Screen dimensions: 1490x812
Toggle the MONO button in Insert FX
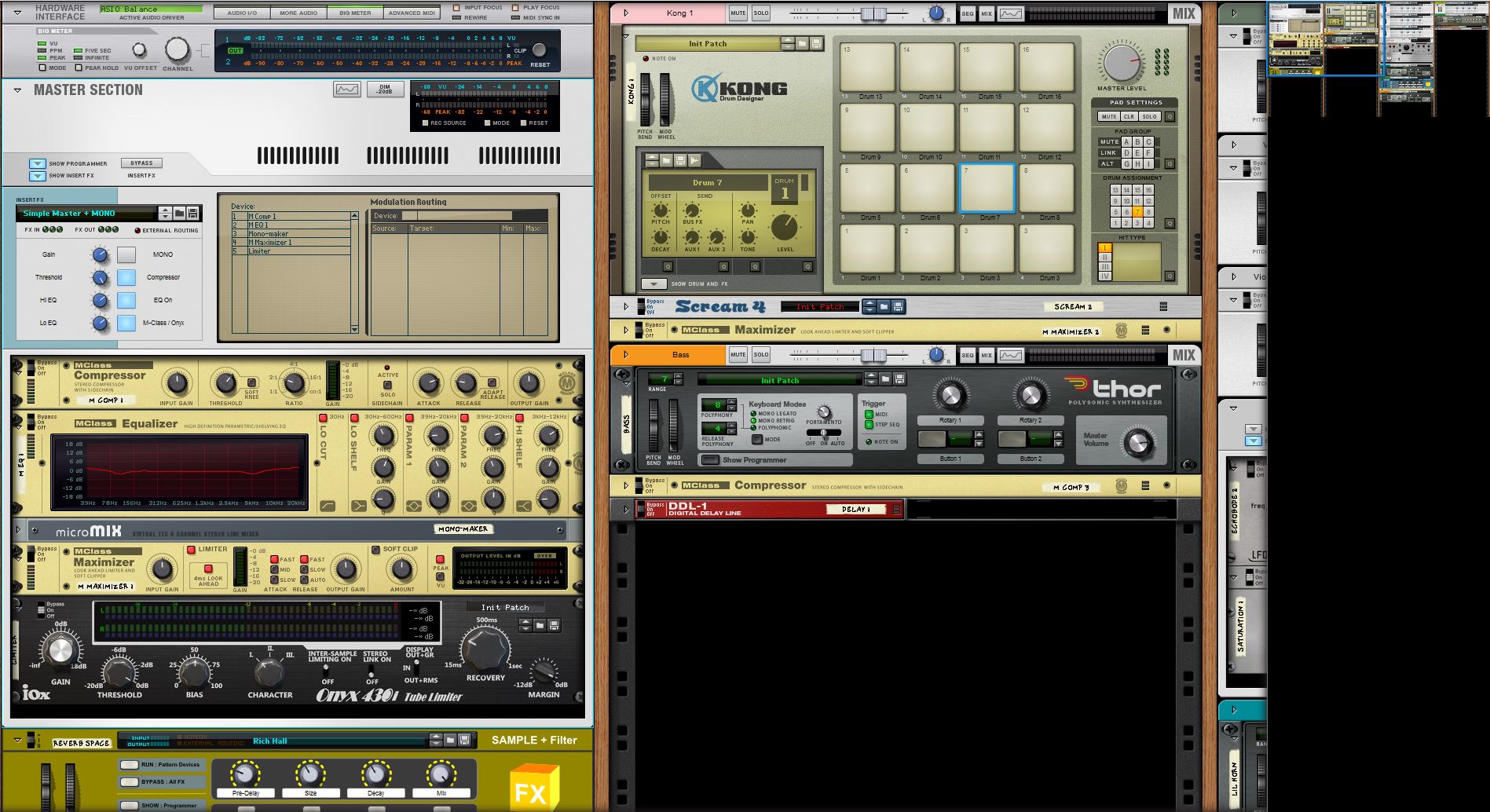point(126,254)
